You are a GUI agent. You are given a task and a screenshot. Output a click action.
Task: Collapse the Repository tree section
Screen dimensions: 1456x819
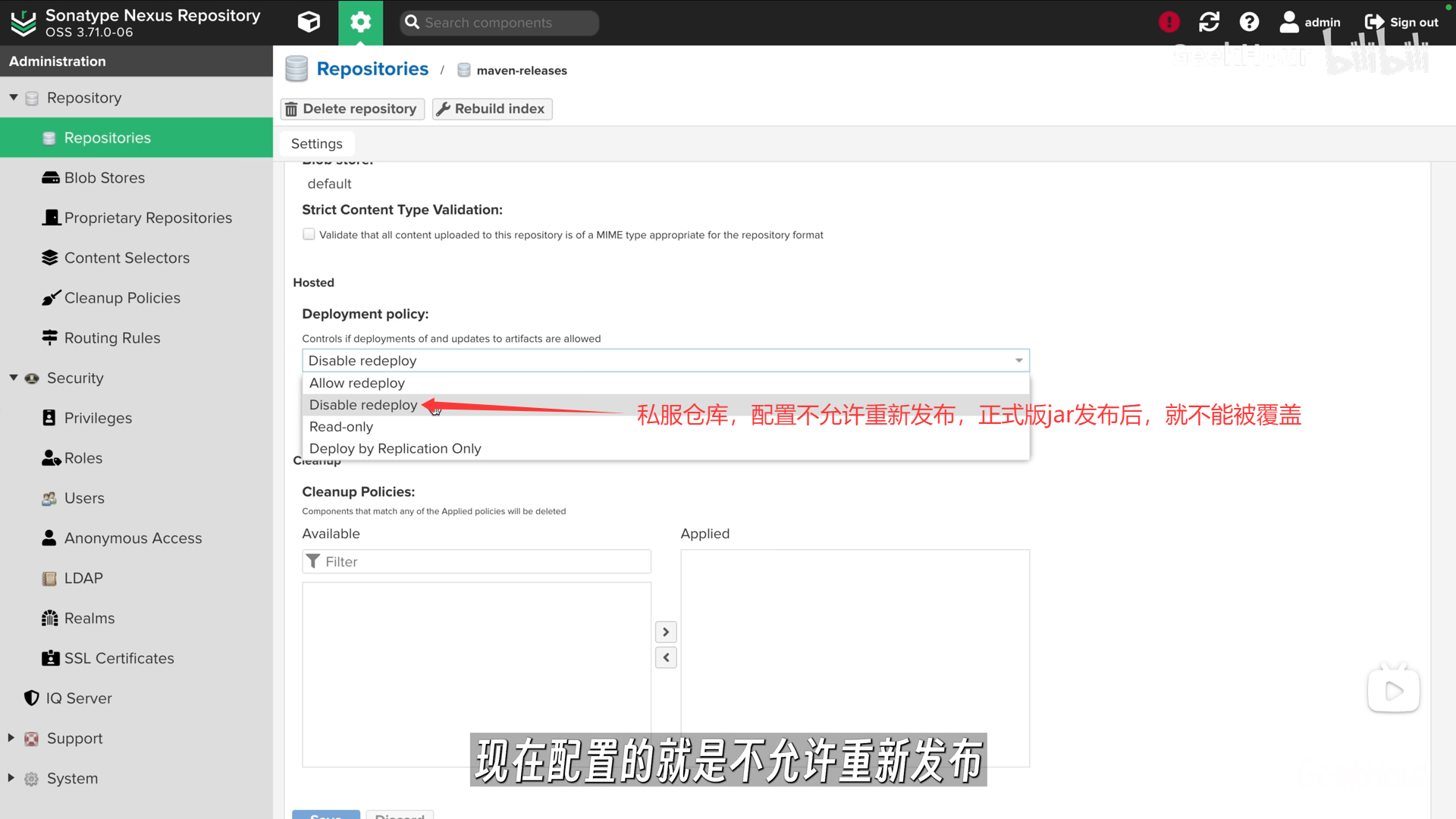click(x=14, y=98)
